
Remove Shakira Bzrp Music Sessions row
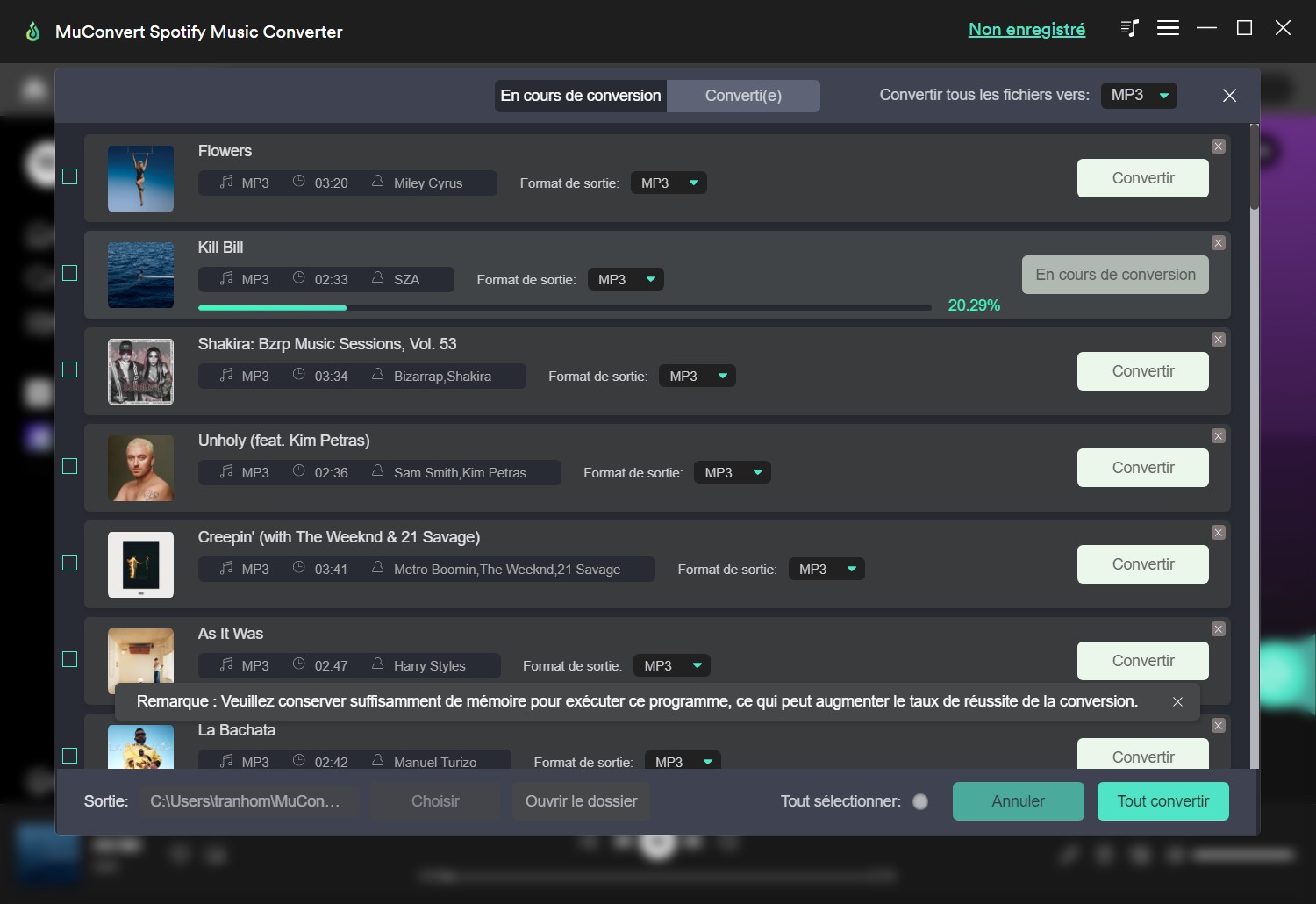[x=1219, y=340]
